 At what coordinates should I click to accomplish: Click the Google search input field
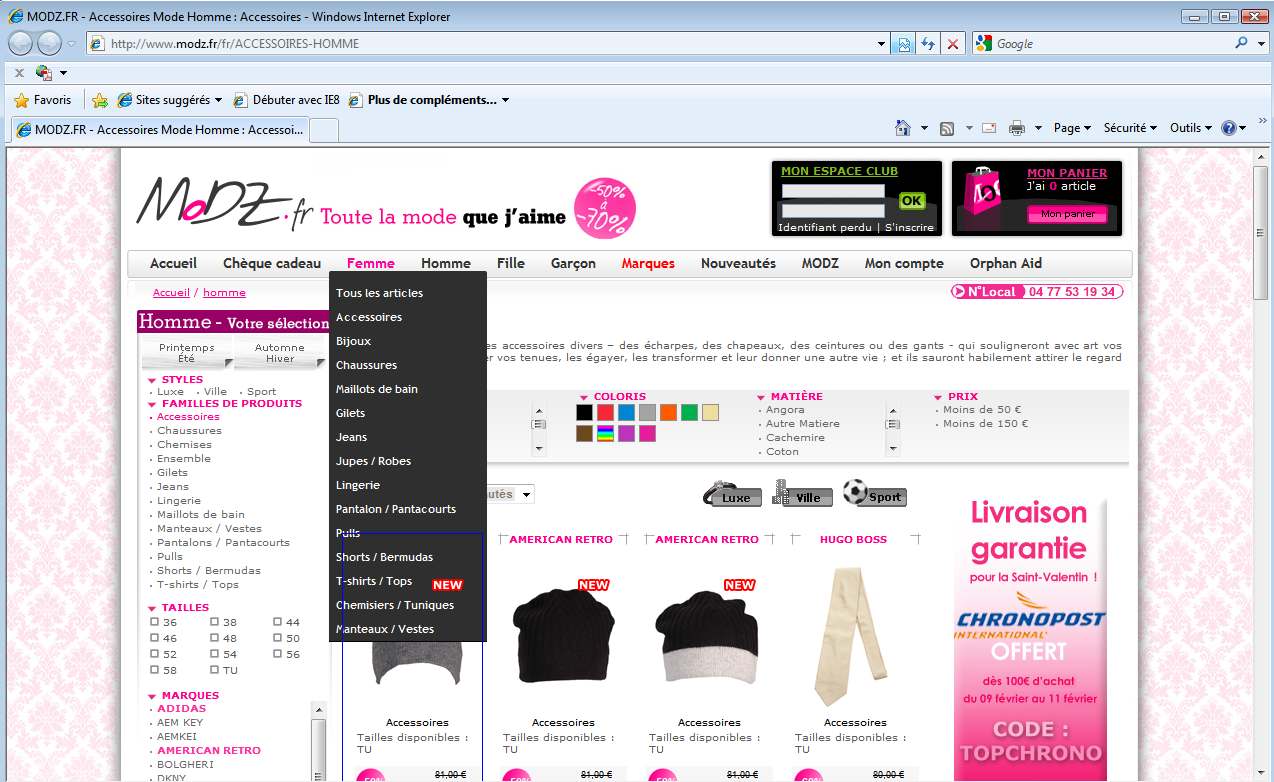[1112, 44]
